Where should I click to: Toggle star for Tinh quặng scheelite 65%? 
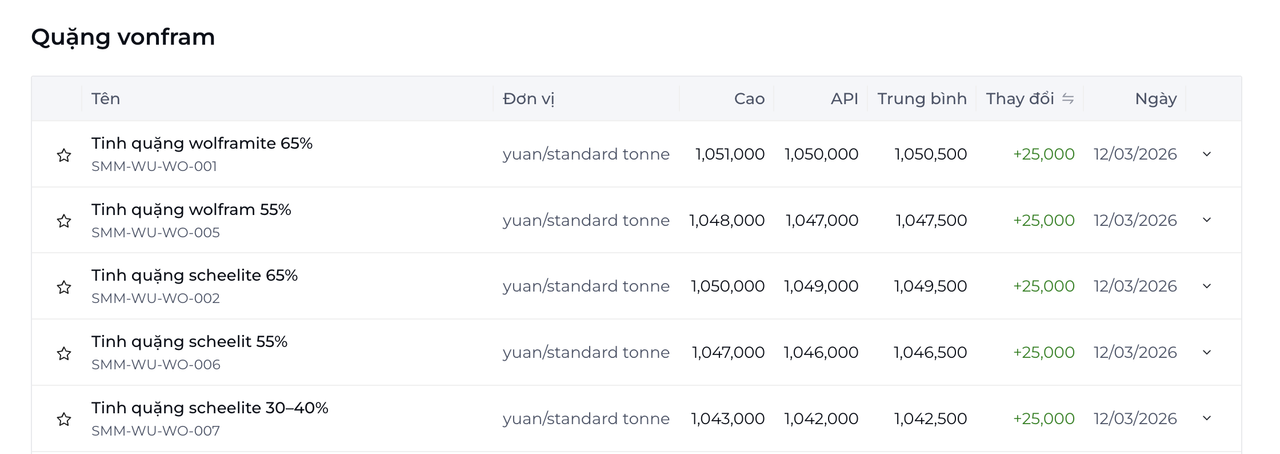coord(64,287)
